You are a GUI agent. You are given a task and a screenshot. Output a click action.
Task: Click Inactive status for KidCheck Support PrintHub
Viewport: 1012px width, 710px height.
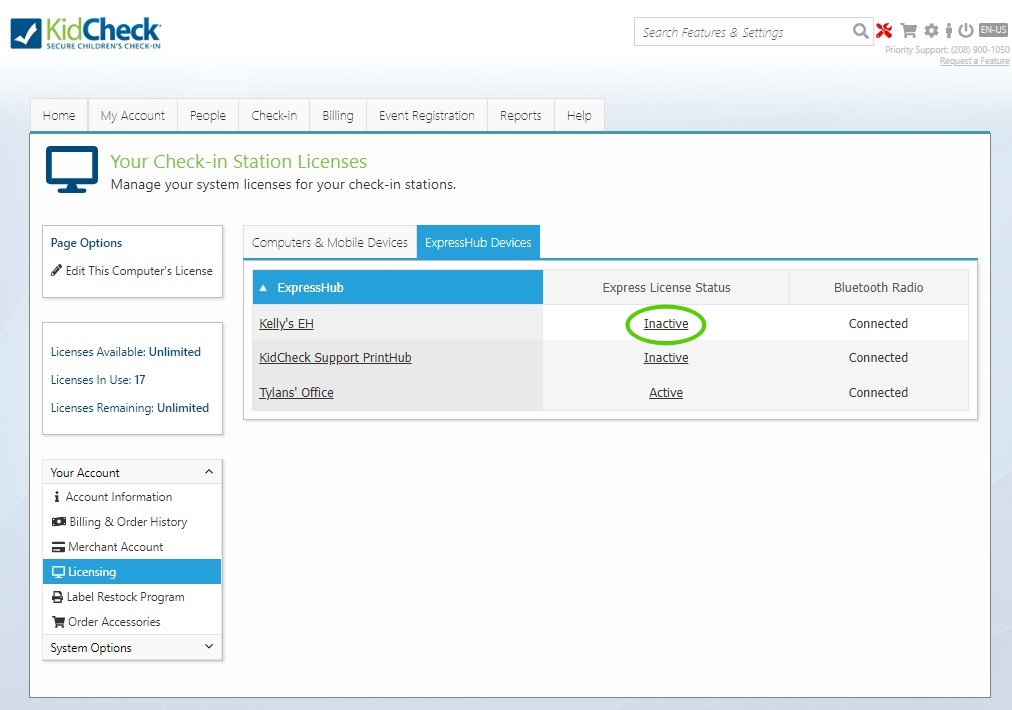[x=666, y=358]
